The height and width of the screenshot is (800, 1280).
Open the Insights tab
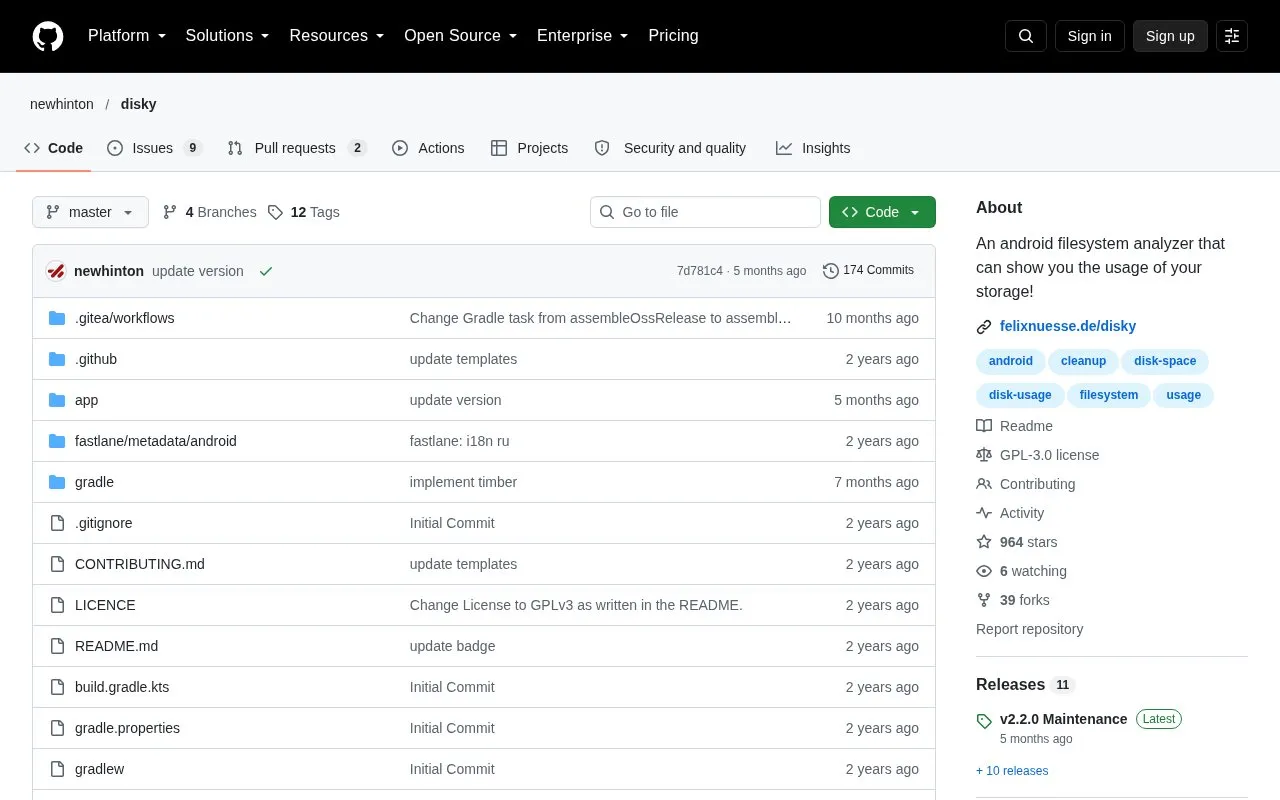pos(813,148)
